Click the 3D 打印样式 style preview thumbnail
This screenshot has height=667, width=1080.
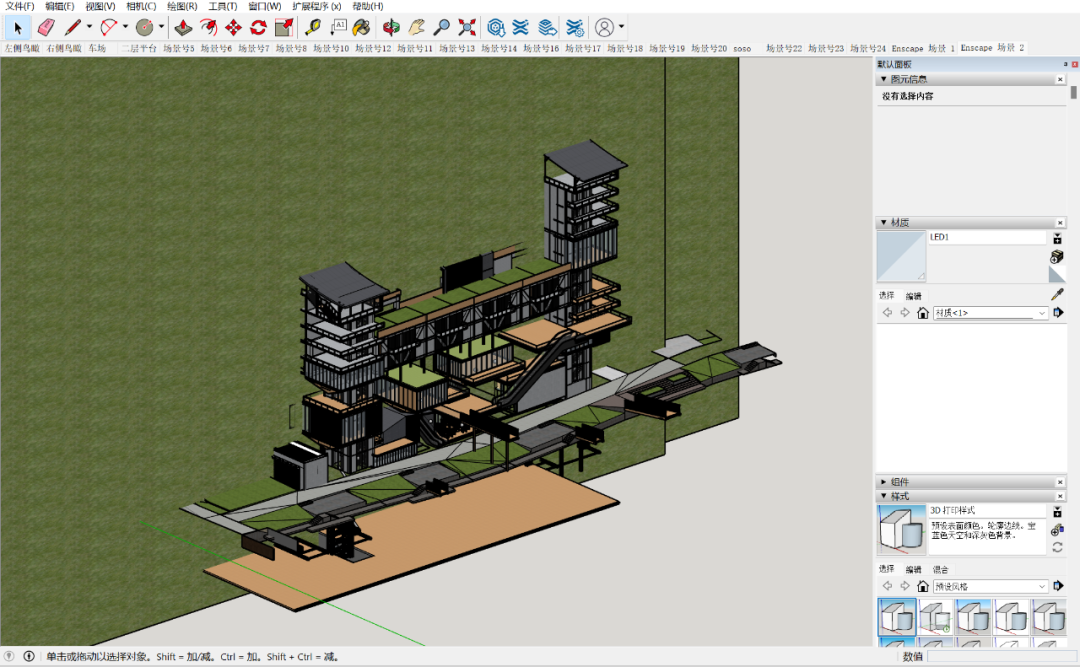[901, 530]
